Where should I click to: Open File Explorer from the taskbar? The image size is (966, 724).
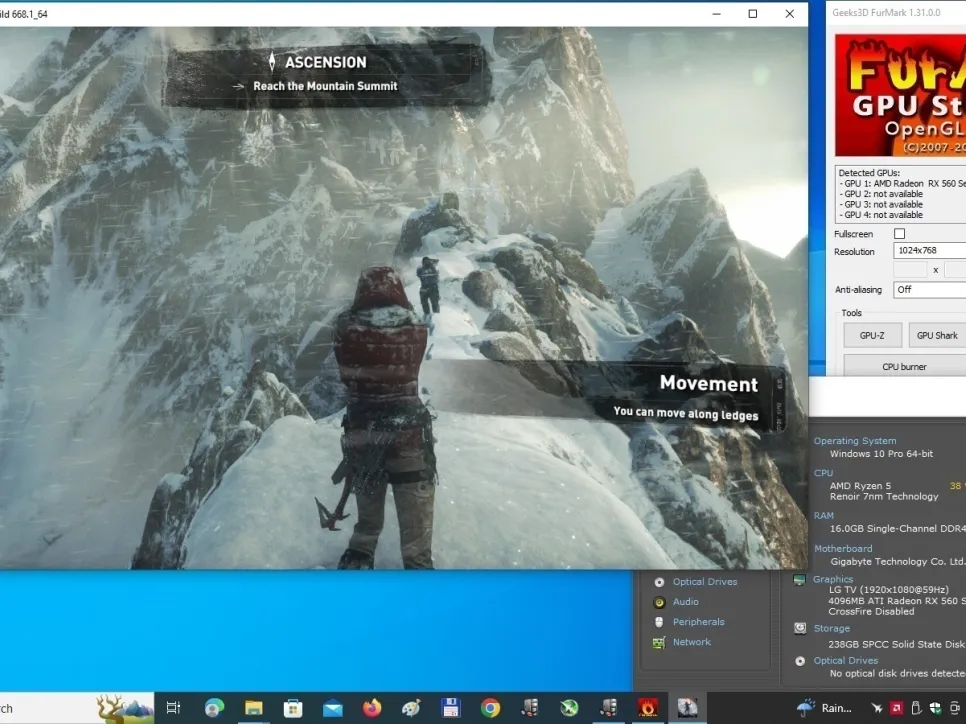coord(253,708)
